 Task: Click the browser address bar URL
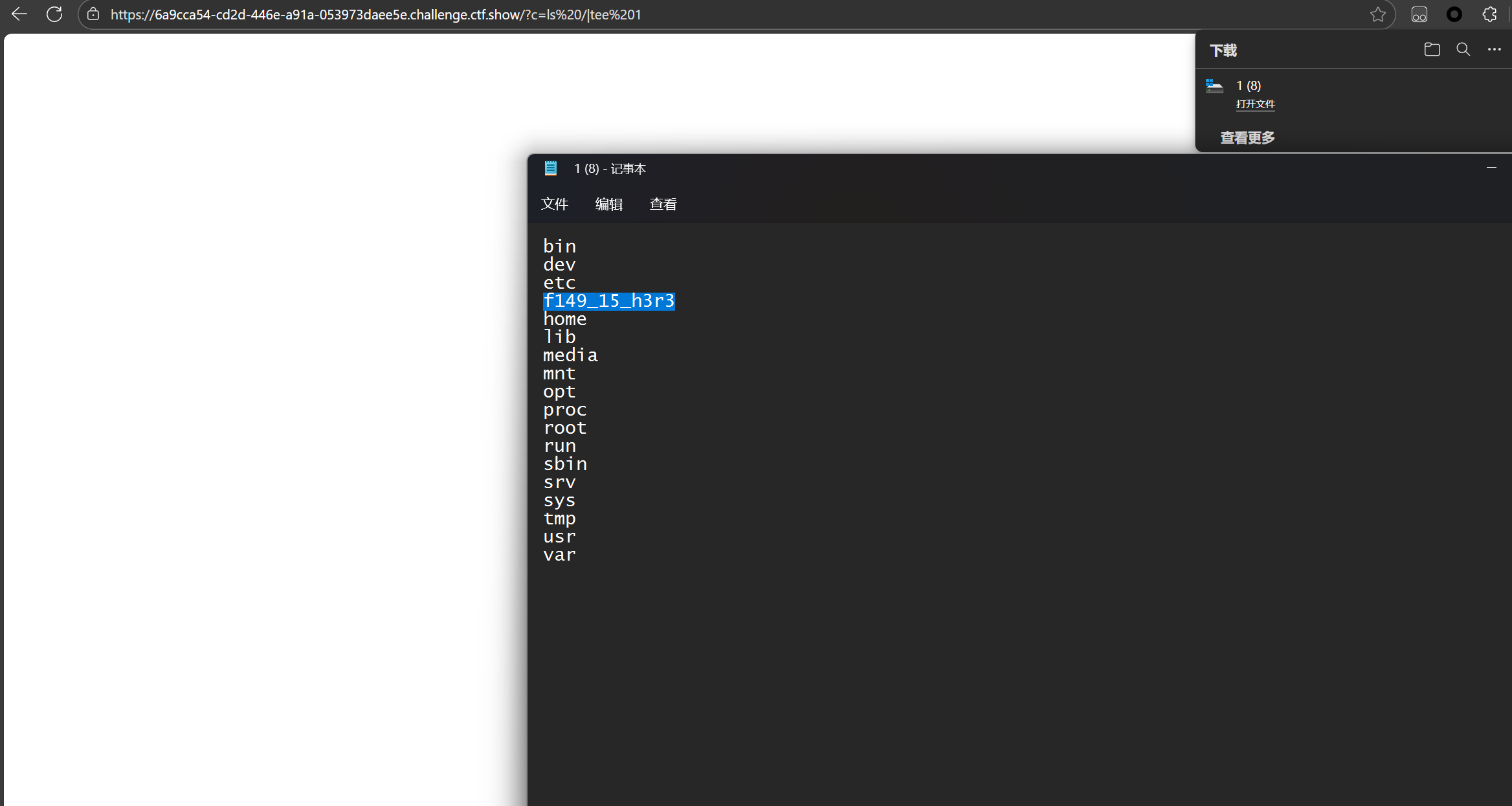[x=375, y=14]
